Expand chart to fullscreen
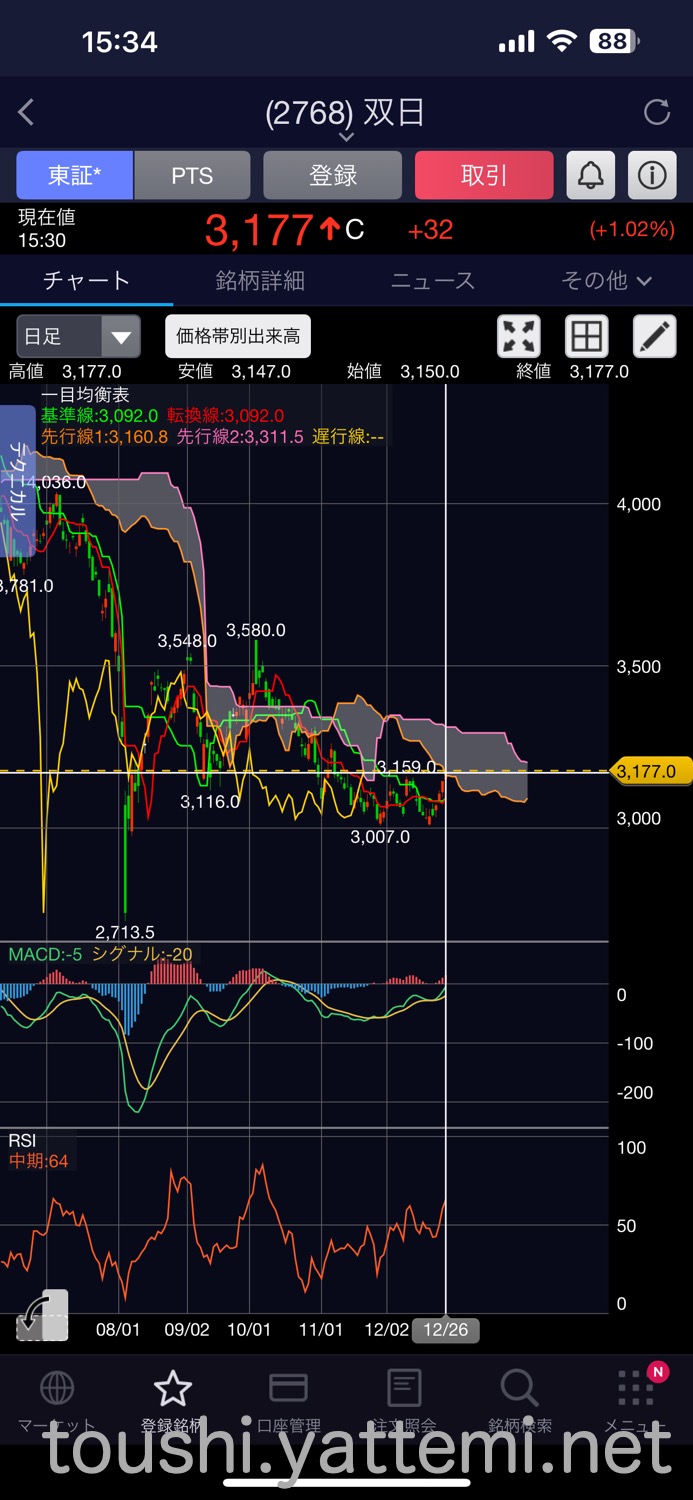Image resolution: width=693 pixels, height=1500 pixels. 519,336
